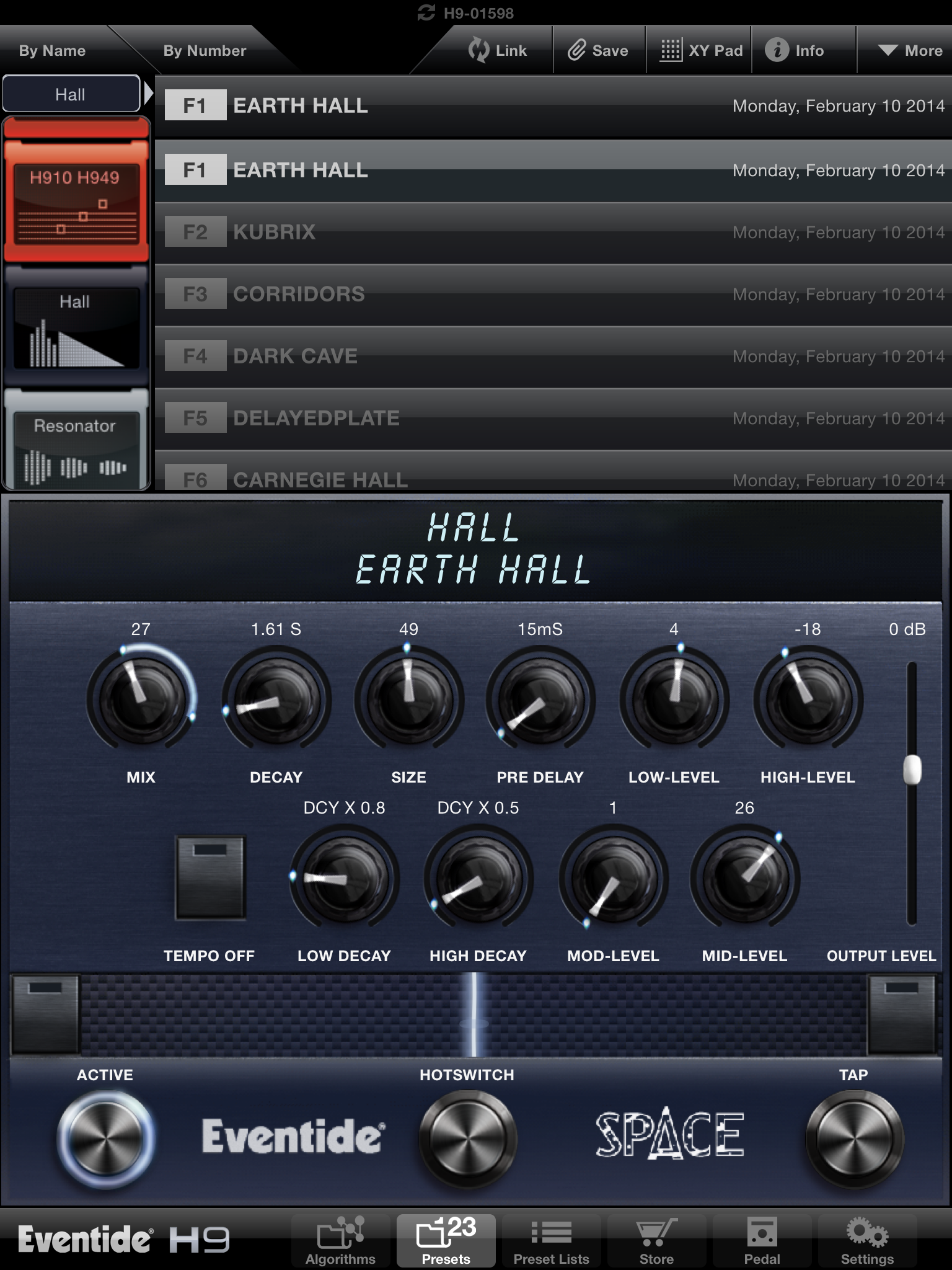Load the F2 KUBRIX preset
Screen dimensions: 952x1270
tap(553, 233)
